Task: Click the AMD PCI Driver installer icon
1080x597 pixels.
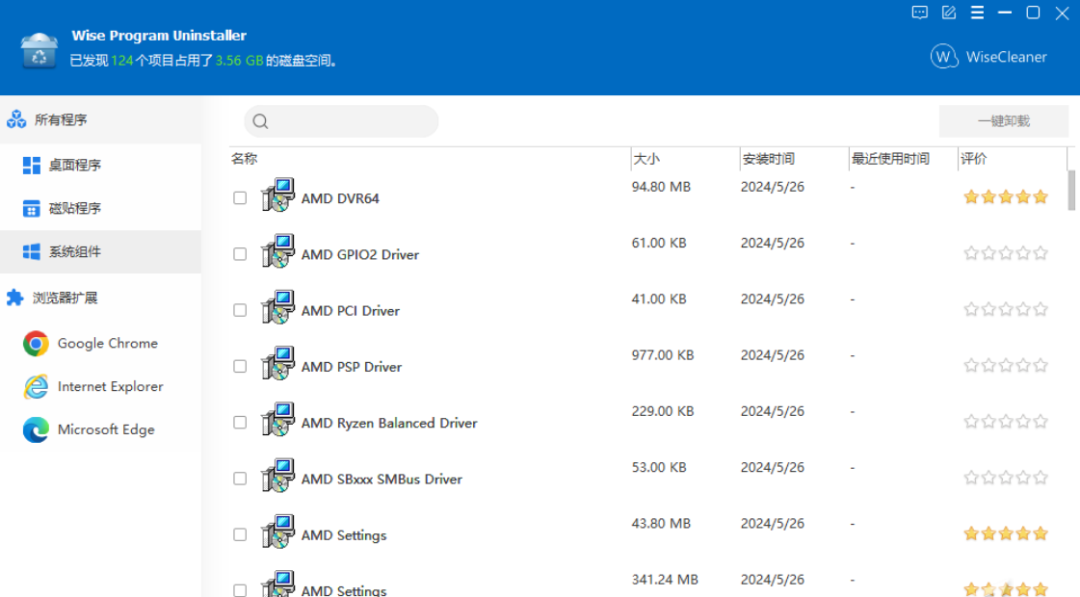Action: point(278,307)
